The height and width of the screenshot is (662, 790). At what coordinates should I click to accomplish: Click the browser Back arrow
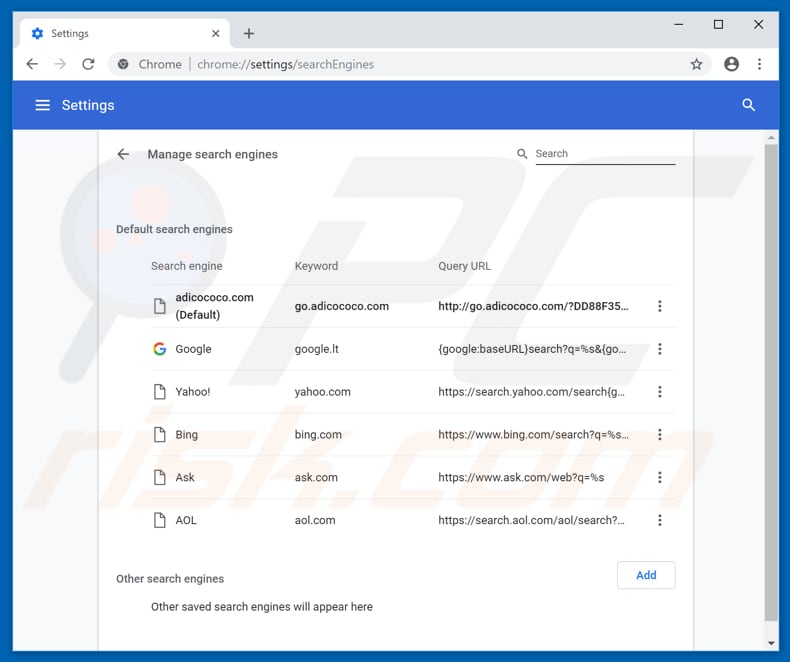pyautogui.click(x=32, y=64)
